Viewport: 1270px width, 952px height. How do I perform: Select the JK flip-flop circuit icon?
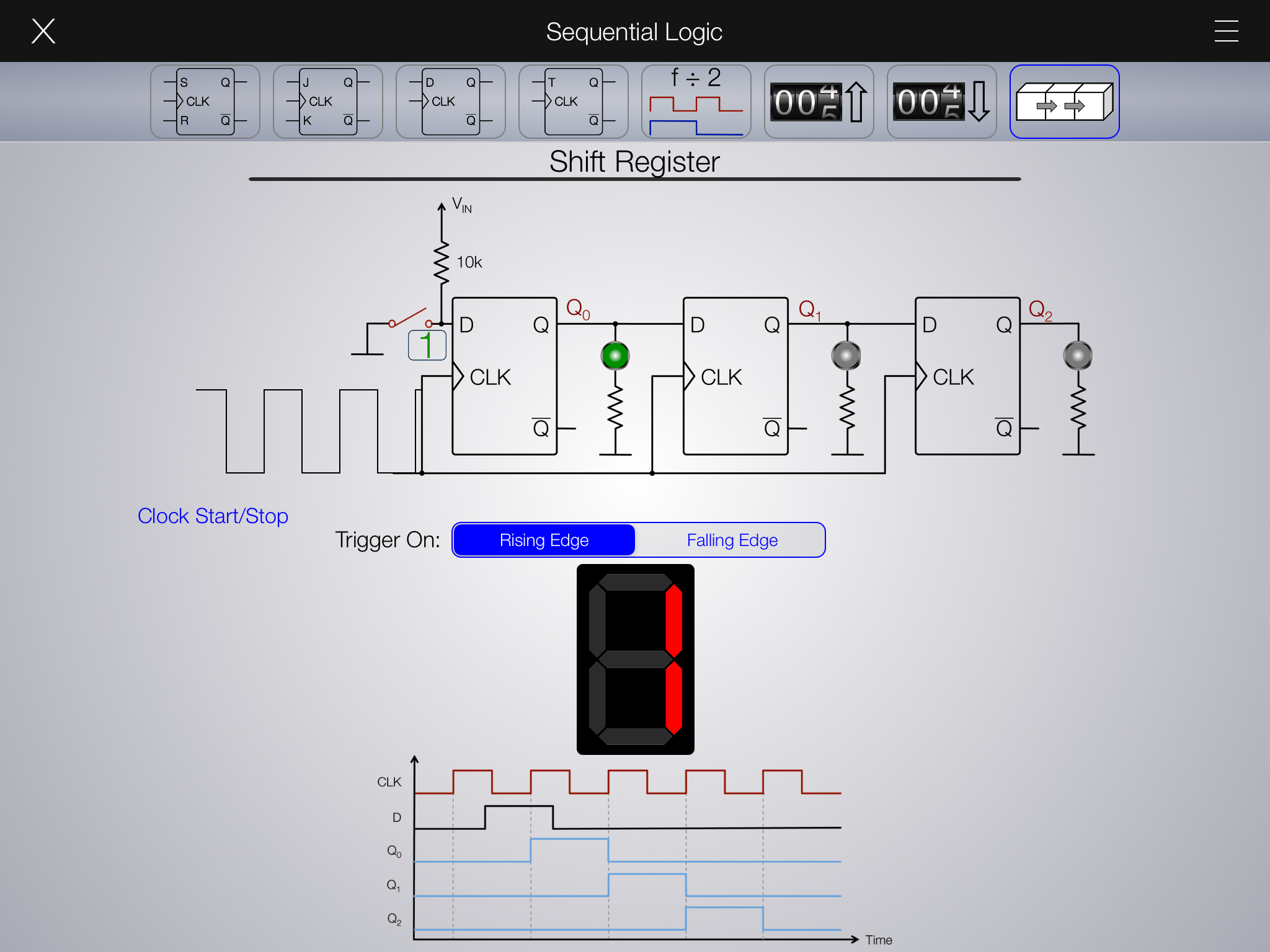(327, 102)
